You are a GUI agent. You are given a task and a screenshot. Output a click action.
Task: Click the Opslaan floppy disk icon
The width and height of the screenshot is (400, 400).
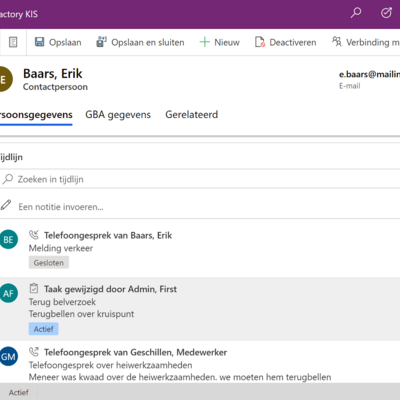pyautogui.click(x=40, y=42)
